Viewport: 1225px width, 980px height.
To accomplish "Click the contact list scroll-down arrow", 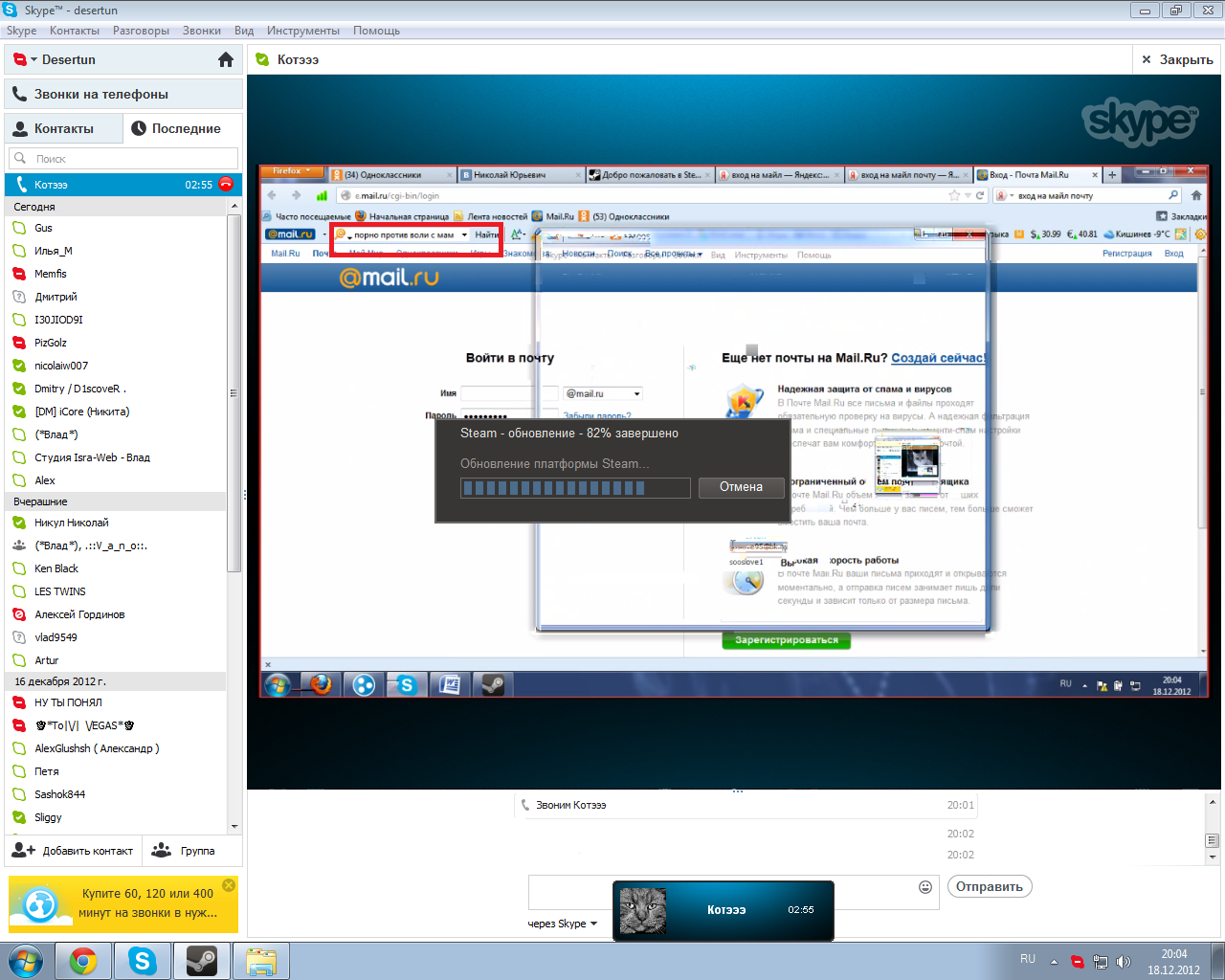I will click(x=234, y=826).
